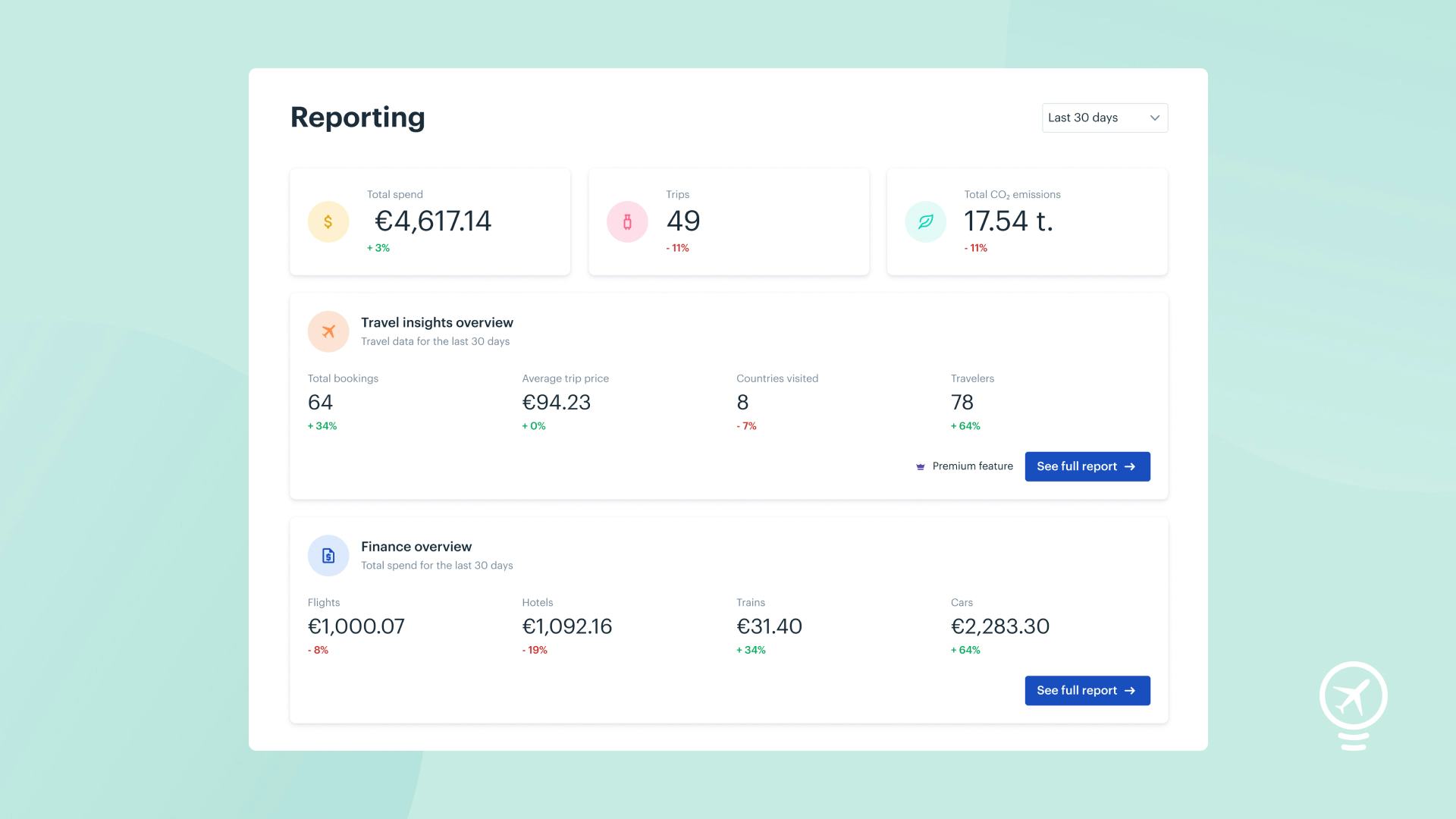Click the blue invoice Finance overview icon
The width and height of the screenshot is (1456, 819).
[328, 556]
